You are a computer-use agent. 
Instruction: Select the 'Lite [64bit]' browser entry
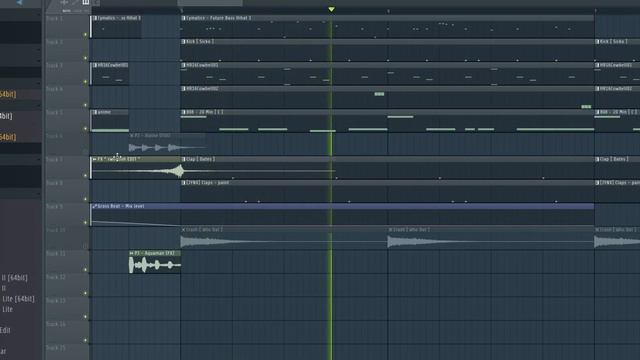[18, 299]
